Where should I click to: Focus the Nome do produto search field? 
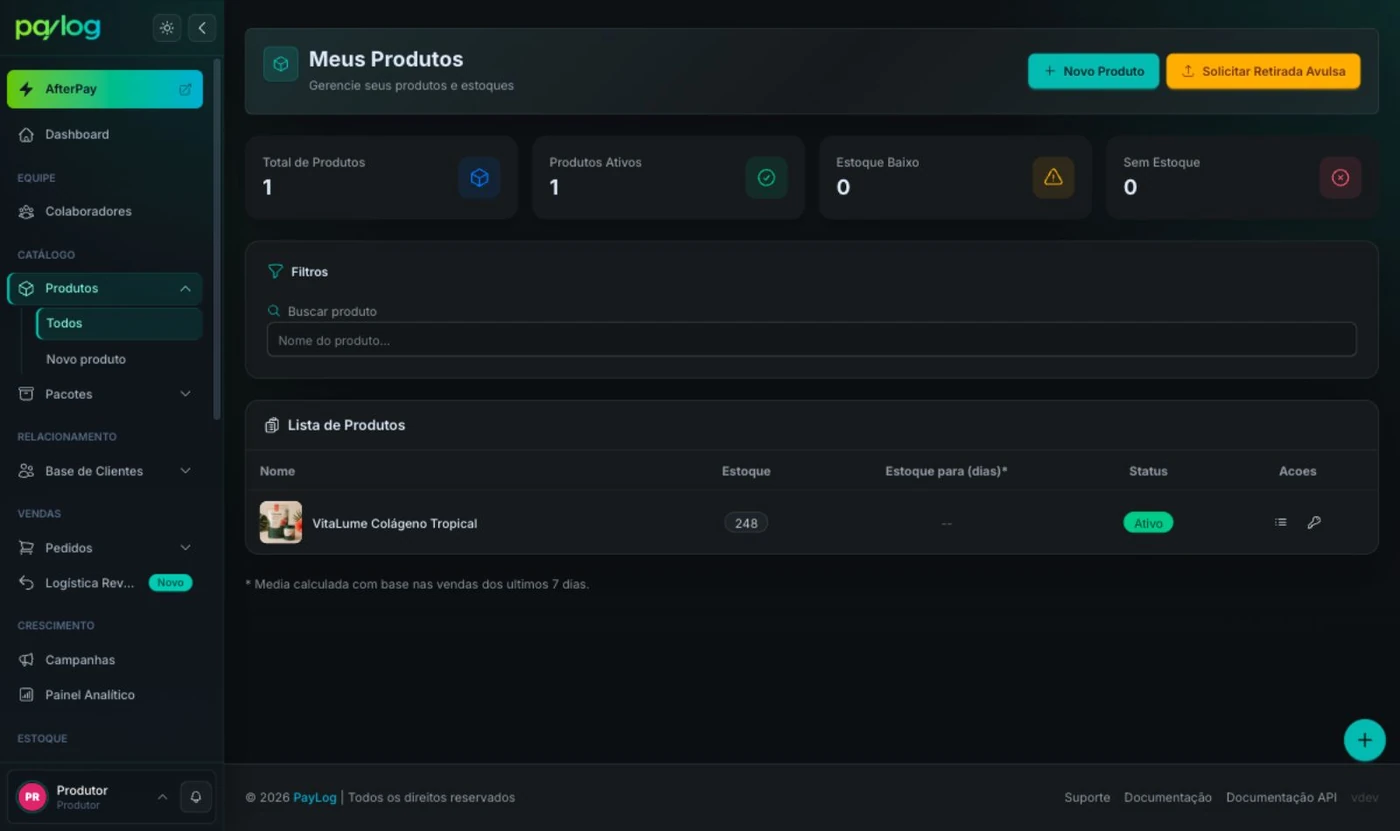tap(811, 340)
